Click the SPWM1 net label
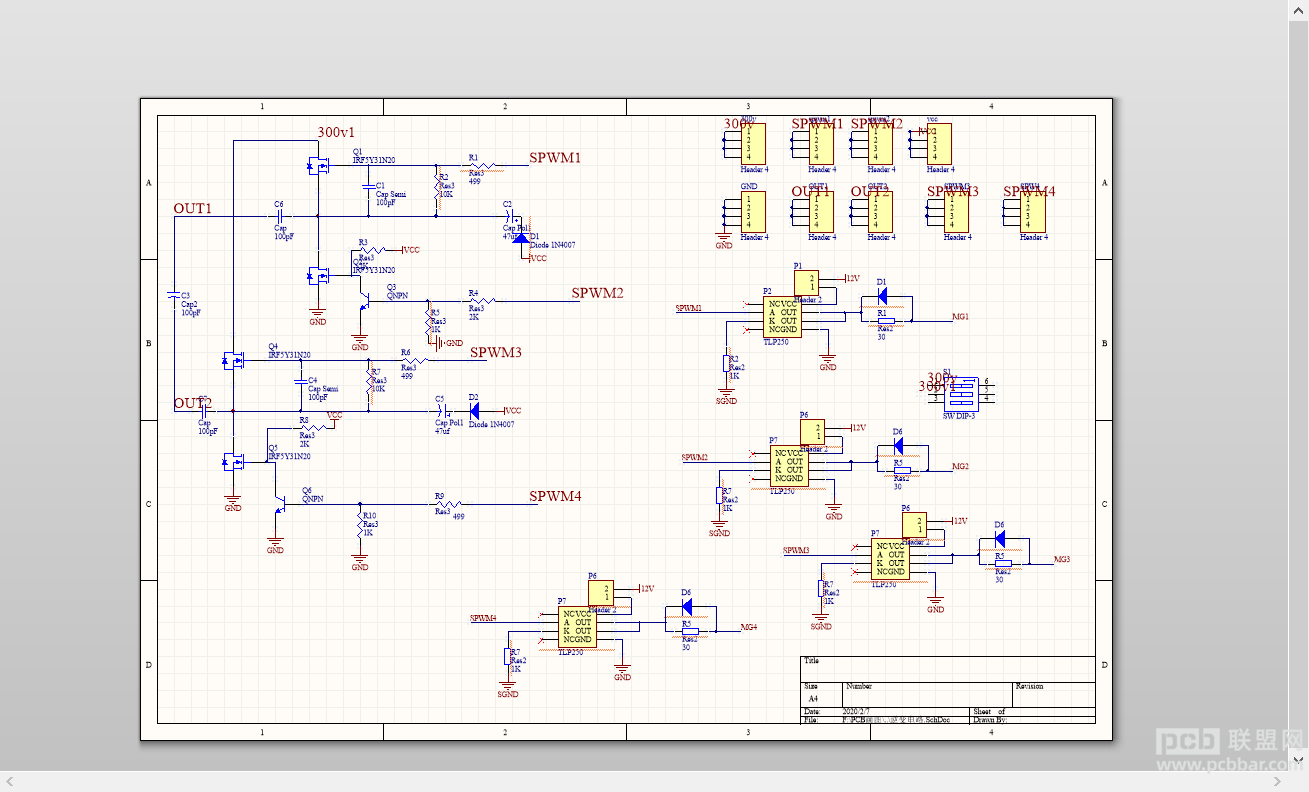 [x=555, y=158]
